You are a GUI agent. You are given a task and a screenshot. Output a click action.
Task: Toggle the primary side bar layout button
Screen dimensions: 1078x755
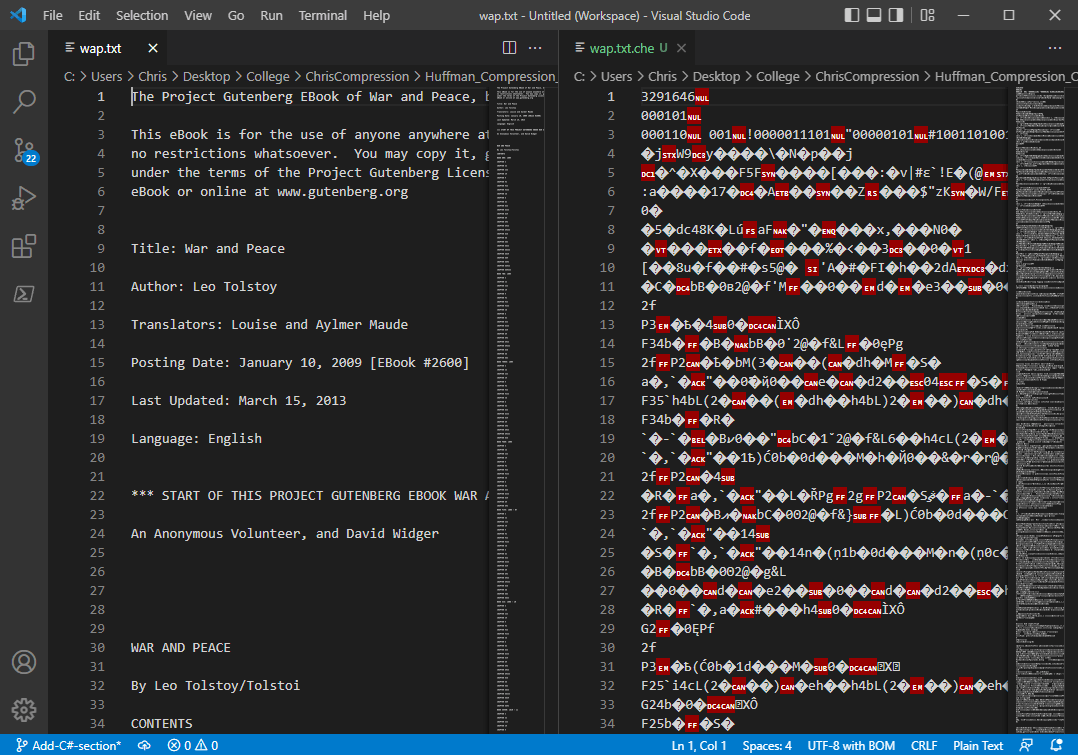coord(852,15)
